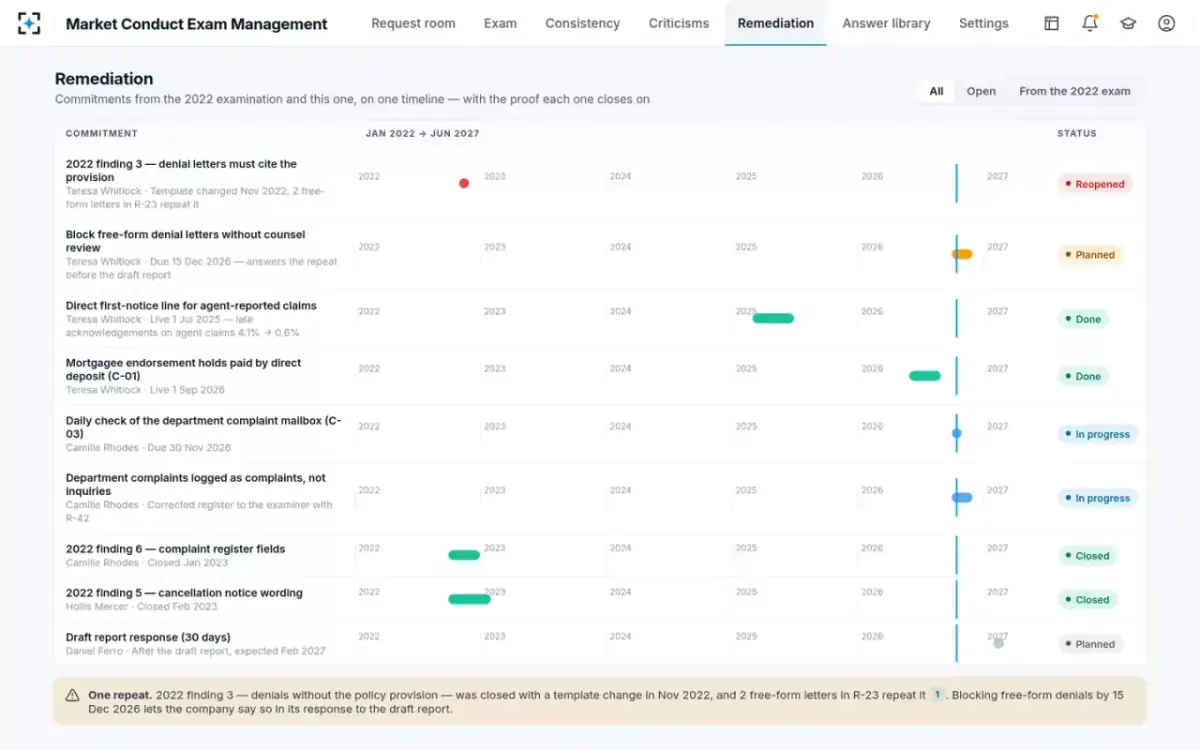
Task: Click the Reopened status badge
Action: pyautogui.click(x=1095, y=184)
